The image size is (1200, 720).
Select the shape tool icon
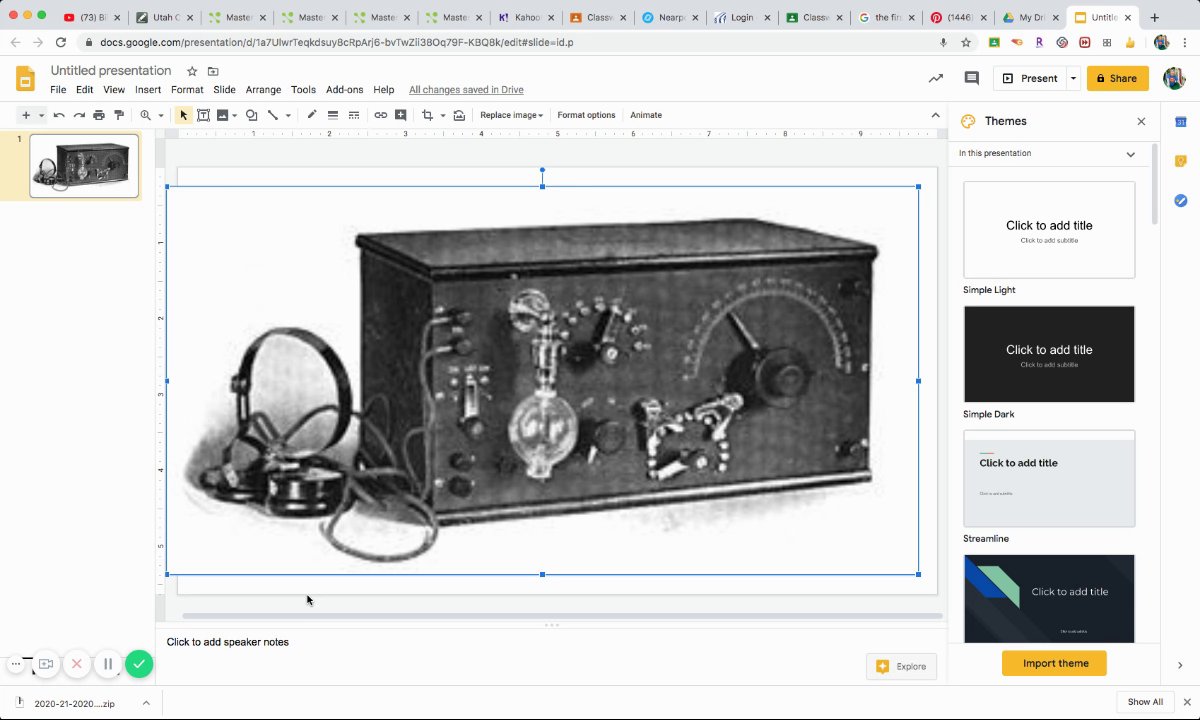tap(252, 115)
